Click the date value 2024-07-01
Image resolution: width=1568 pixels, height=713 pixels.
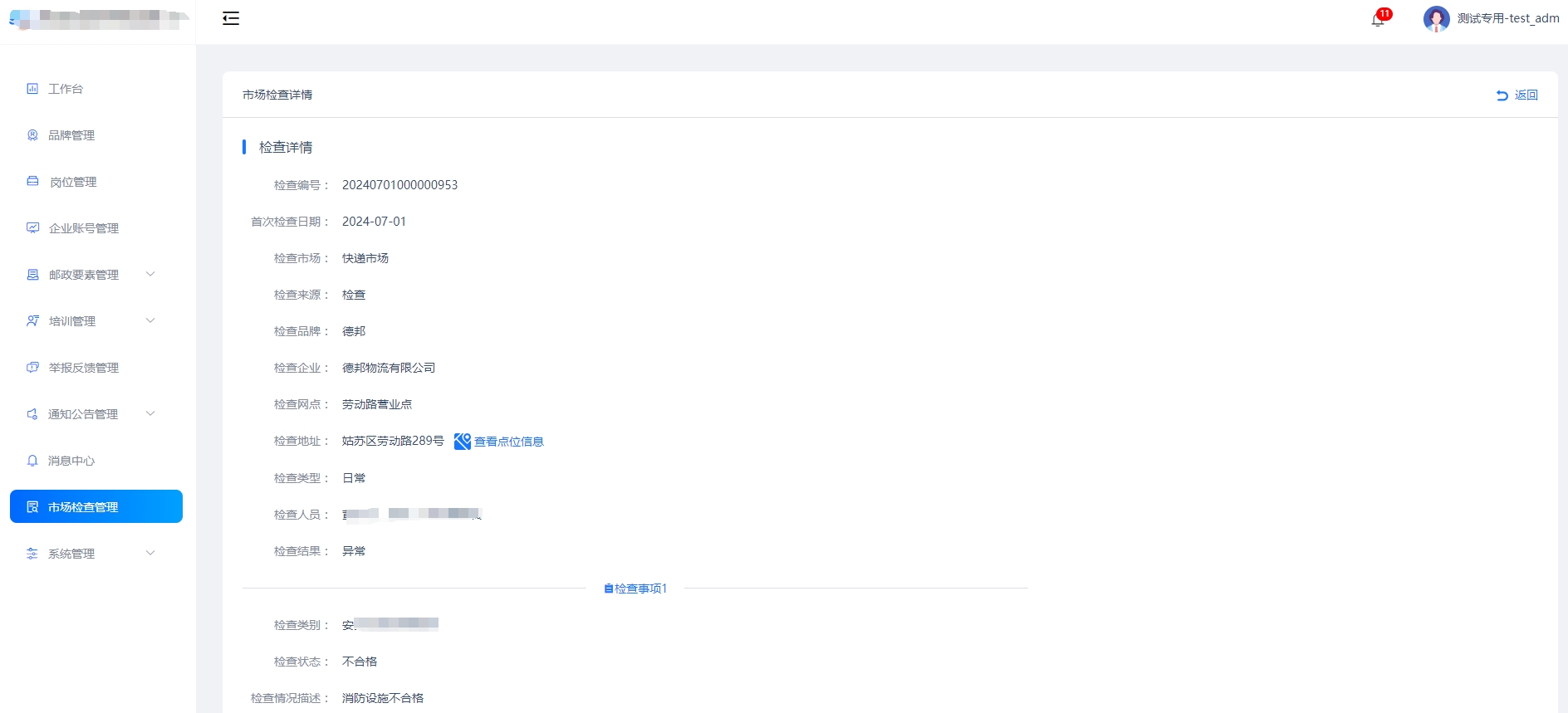(374, 222)
